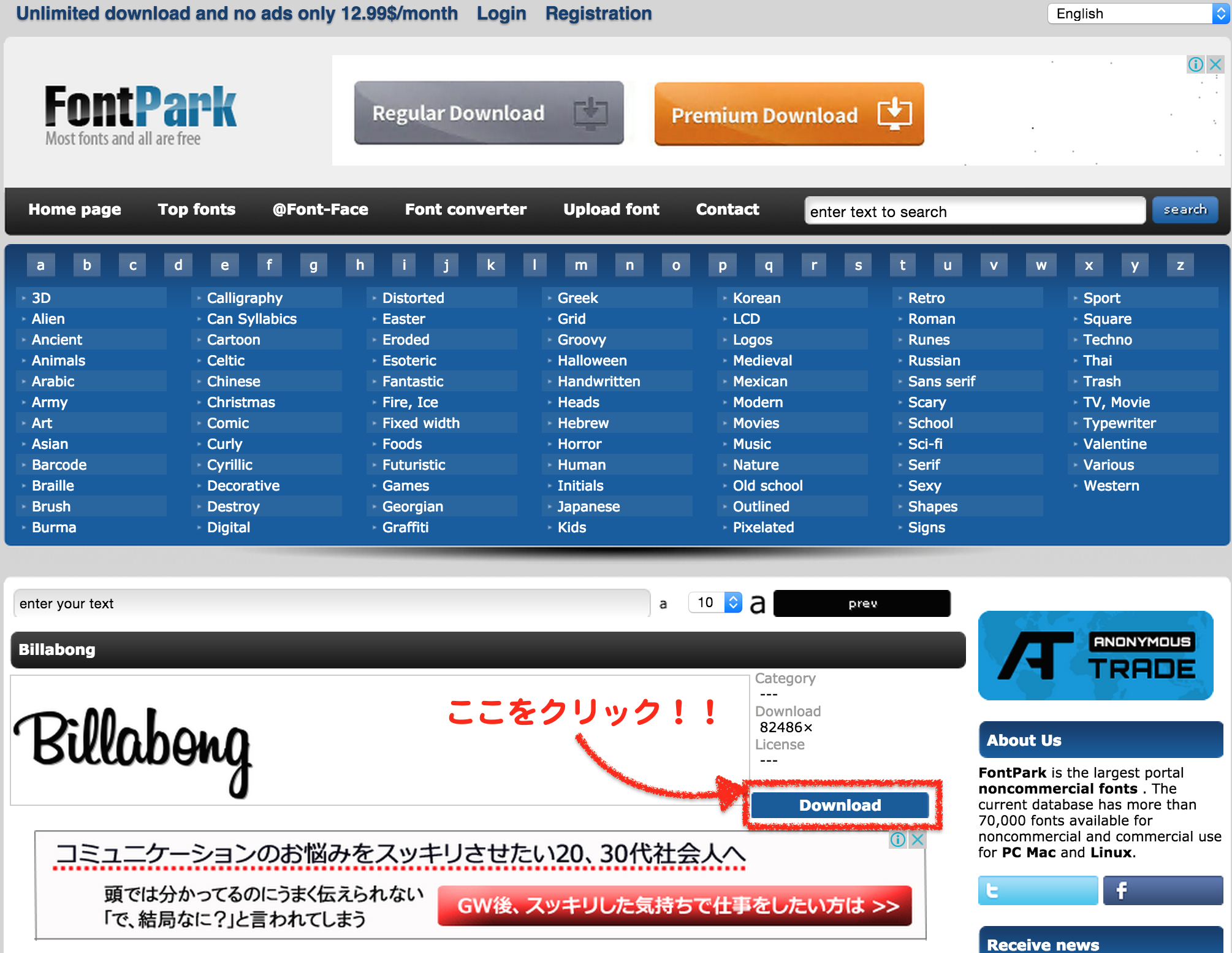Close the Japanese ad below font preview
The height and width of the screenshot is (953, 1232).
[917, 840]
